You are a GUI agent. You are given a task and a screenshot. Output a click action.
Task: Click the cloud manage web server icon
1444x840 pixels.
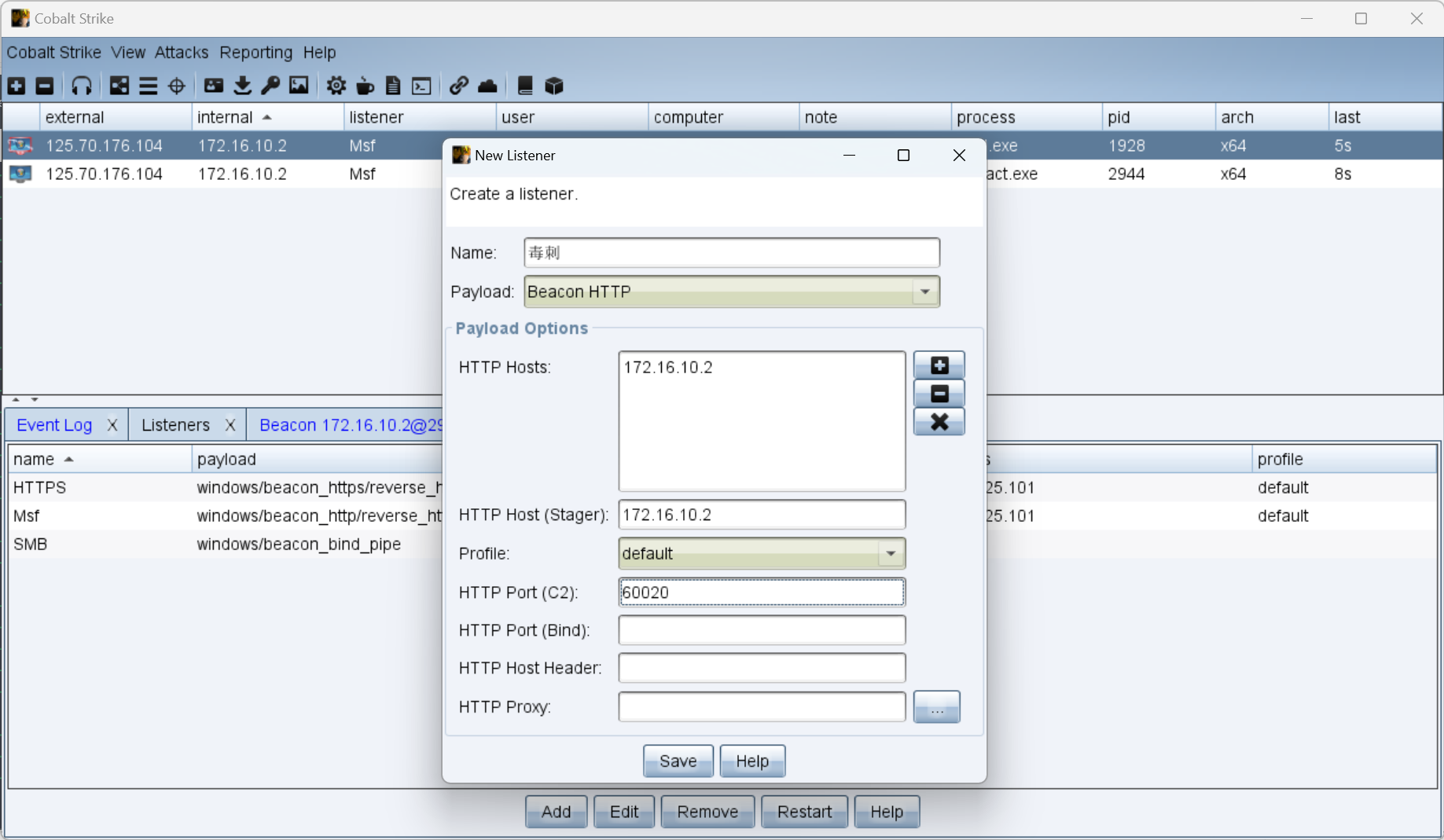coord(487,86)
